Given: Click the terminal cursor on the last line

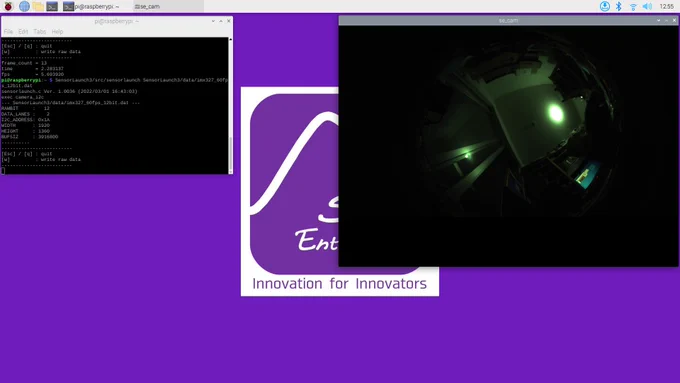Looking at the screenshot, I should coord(3,170).
